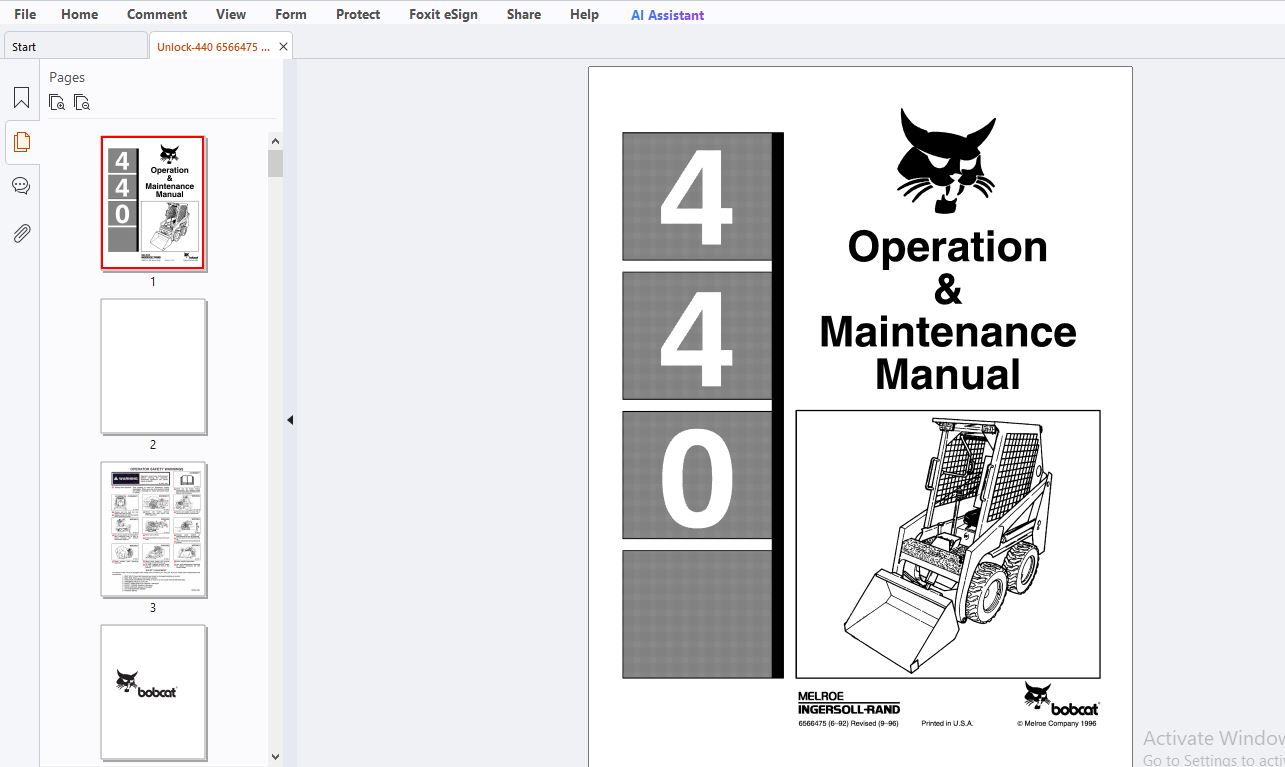This screenshot has width=1285, height=767.
Task: Select the Bobcat logo page thumbnail
Action: 153,692
